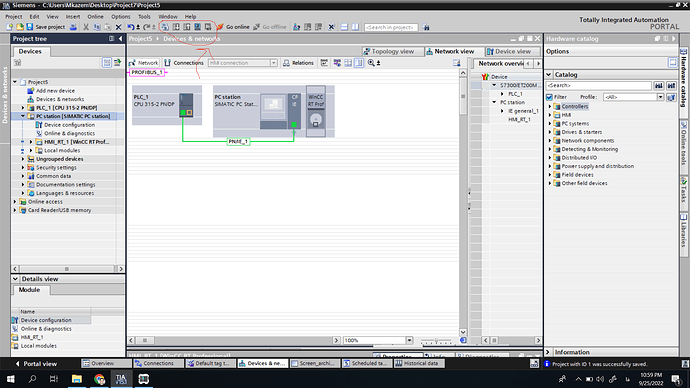Open the 100% zoom level dropdown
The width and height of the screenshot is (690, 388).
(x=409, y=340)
